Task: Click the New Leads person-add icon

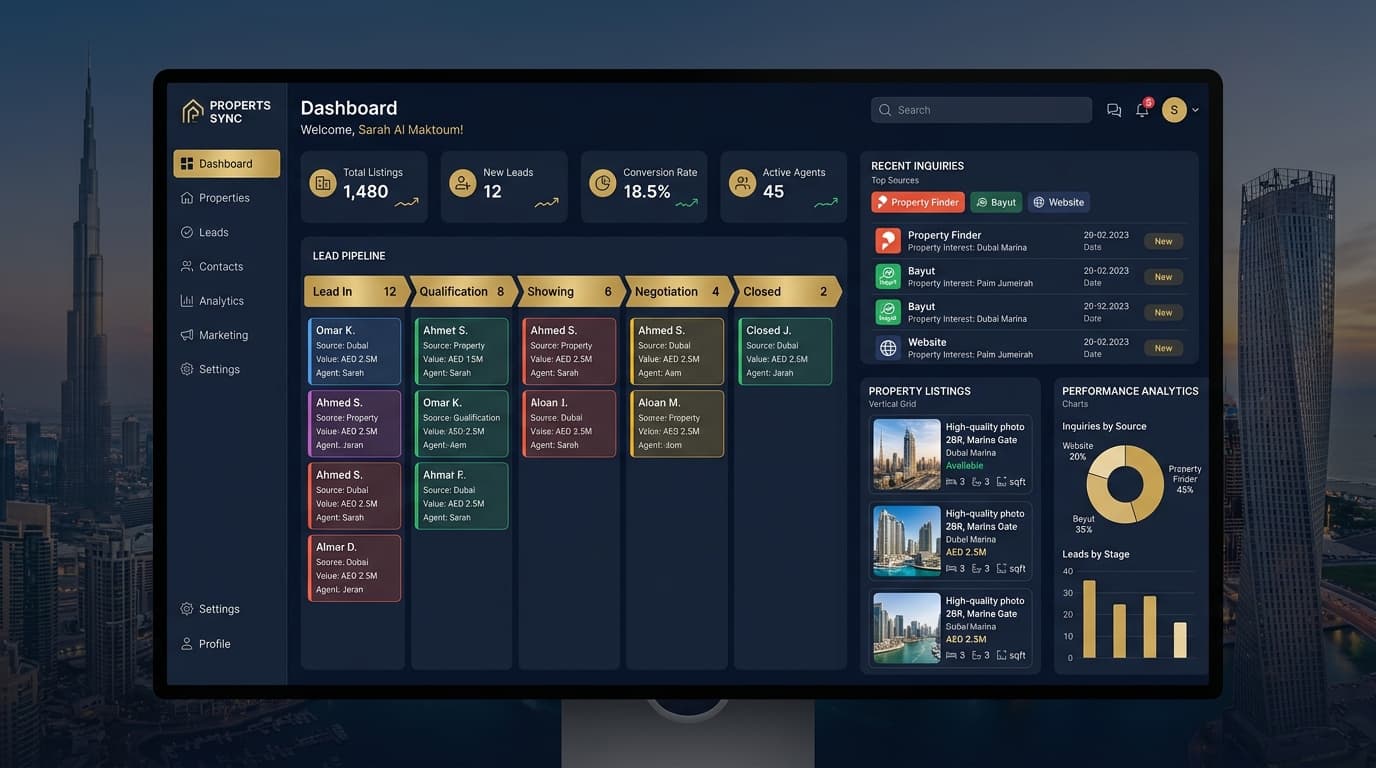Action: click(x=462, y=183)
